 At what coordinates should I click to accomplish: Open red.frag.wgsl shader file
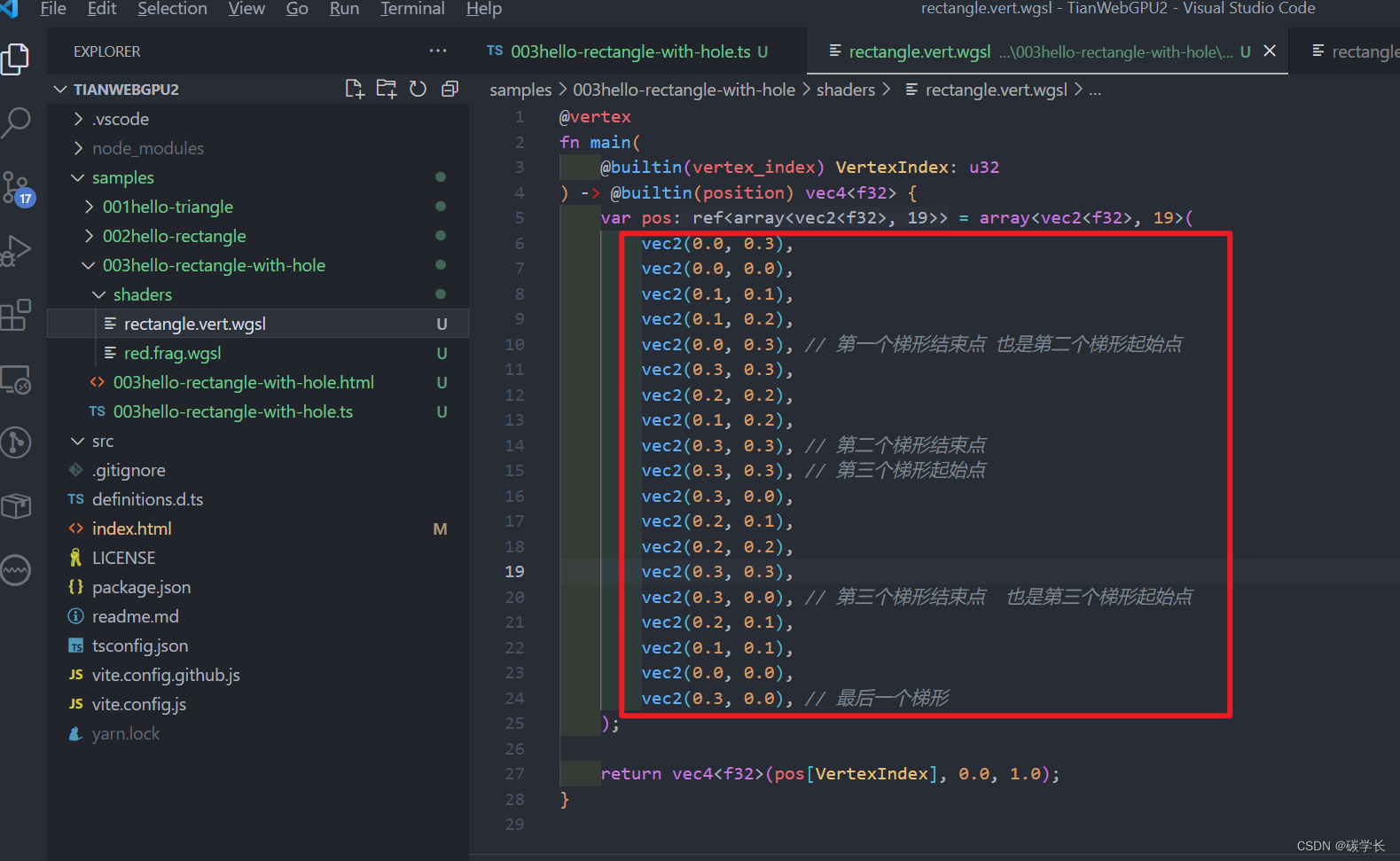click(258, 353)
